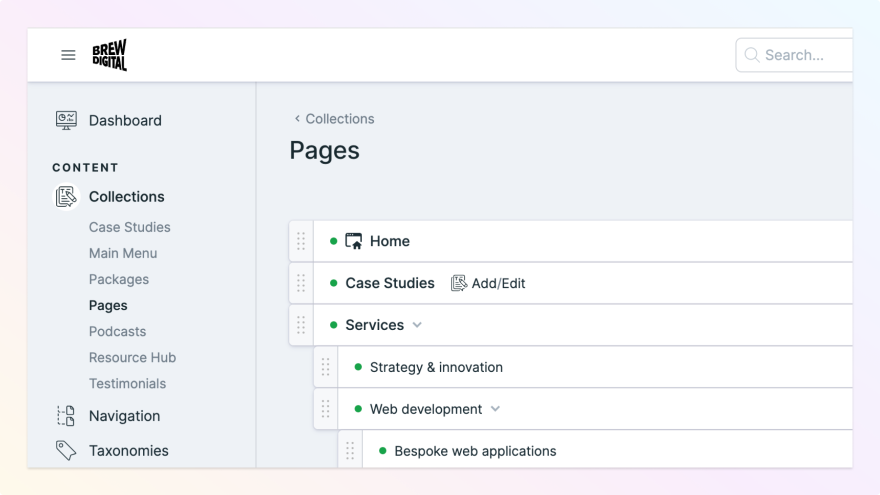Image resolution: width=880 pixels, height=495 pixels.
Task: Open Dashboard via its monitor icon
Action: pos(66,120)
